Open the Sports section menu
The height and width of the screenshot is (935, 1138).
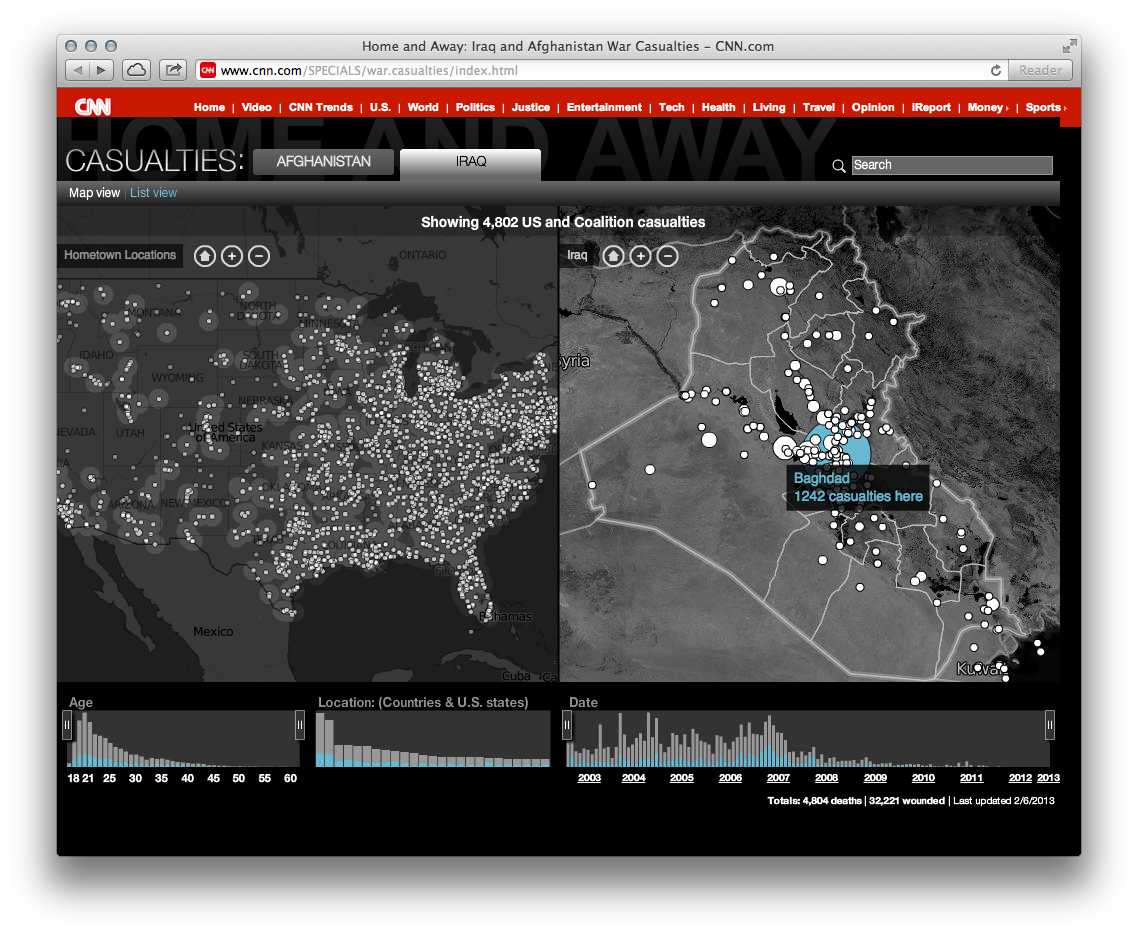(1044, 107)
